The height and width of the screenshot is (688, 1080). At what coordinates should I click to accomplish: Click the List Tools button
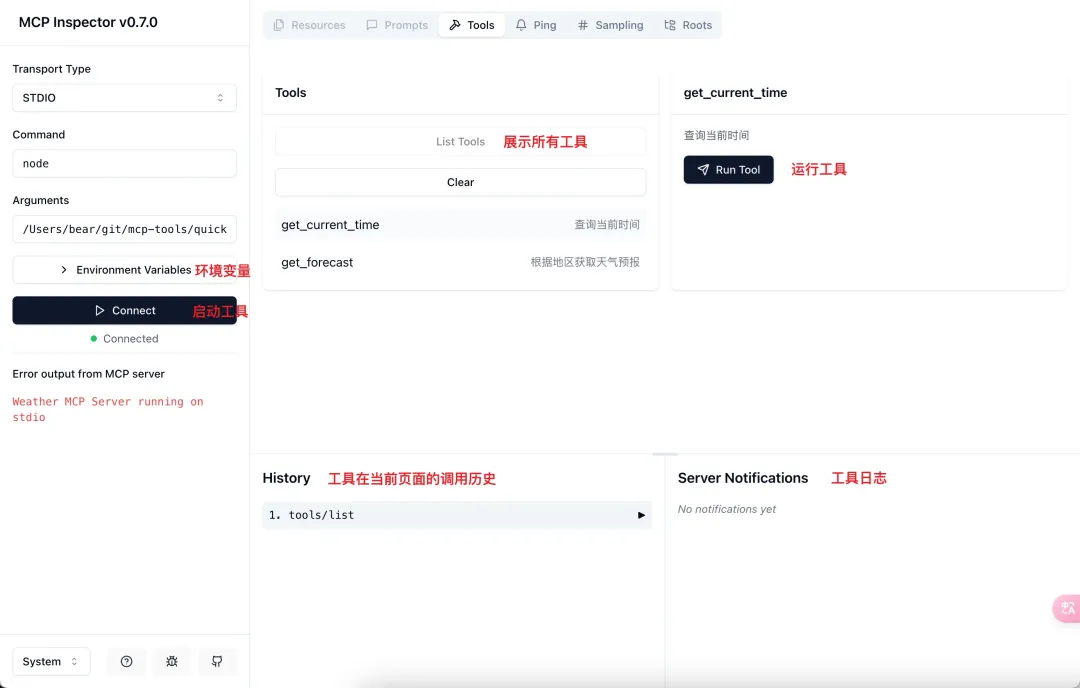coord(460,142)
